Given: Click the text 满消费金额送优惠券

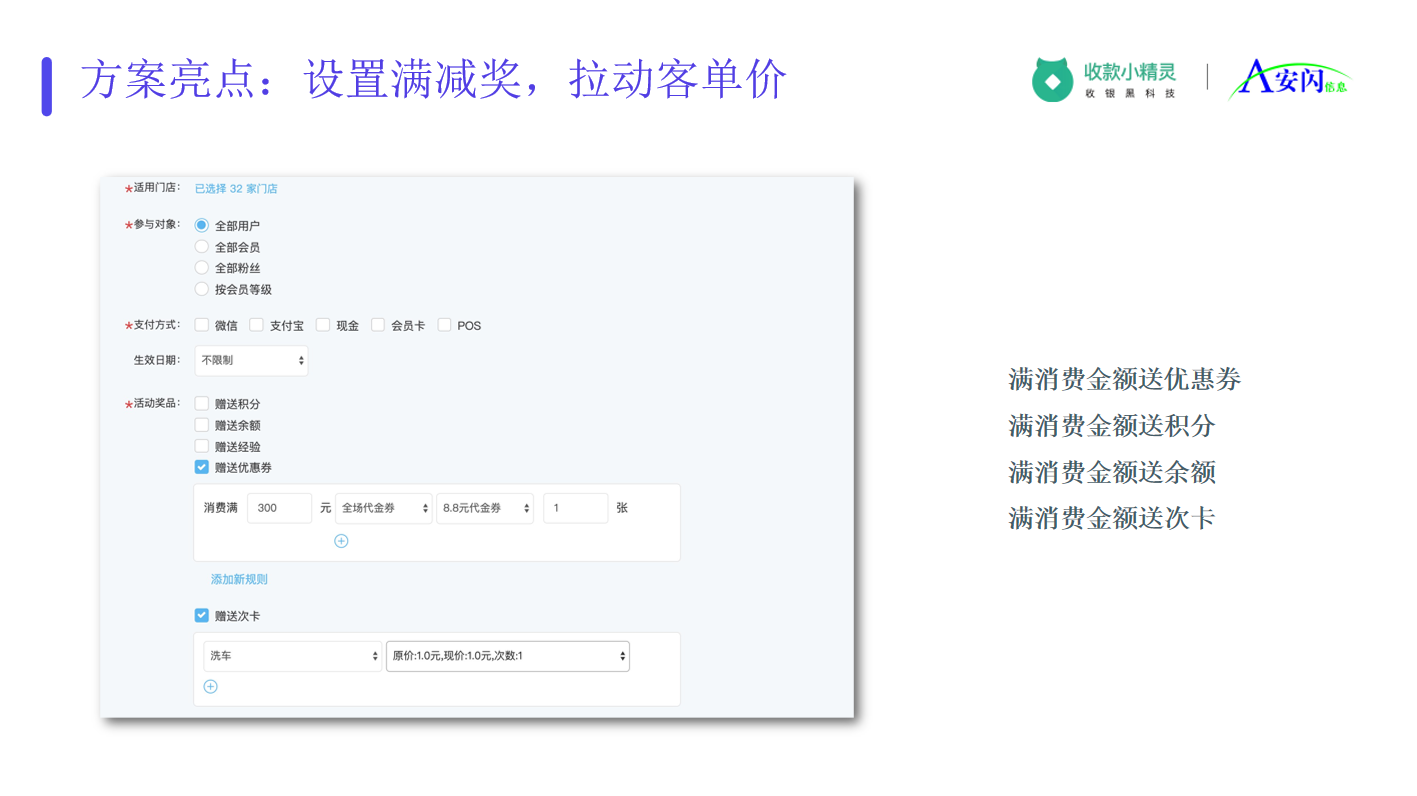Looking at the screenshot, I should (x=1125, y=380).
